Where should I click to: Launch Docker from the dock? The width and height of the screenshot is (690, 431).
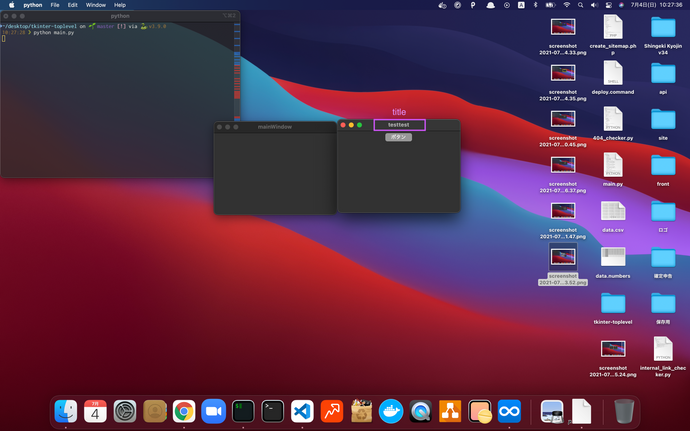click(x=390, y=410)
